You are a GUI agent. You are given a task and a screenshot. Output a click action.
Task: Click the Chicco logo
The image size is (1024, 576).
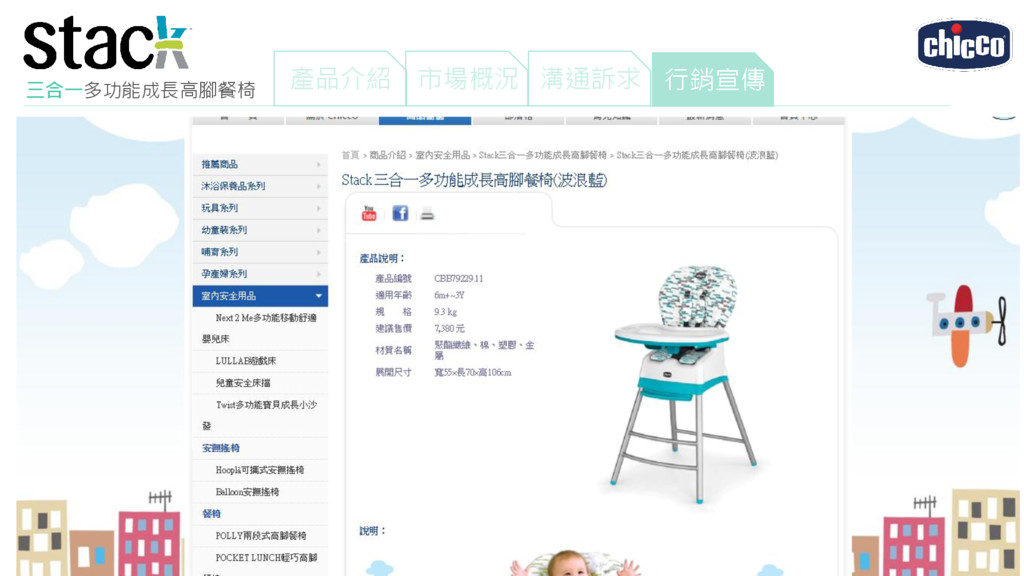pyautogui.click(x=964, y=44)
